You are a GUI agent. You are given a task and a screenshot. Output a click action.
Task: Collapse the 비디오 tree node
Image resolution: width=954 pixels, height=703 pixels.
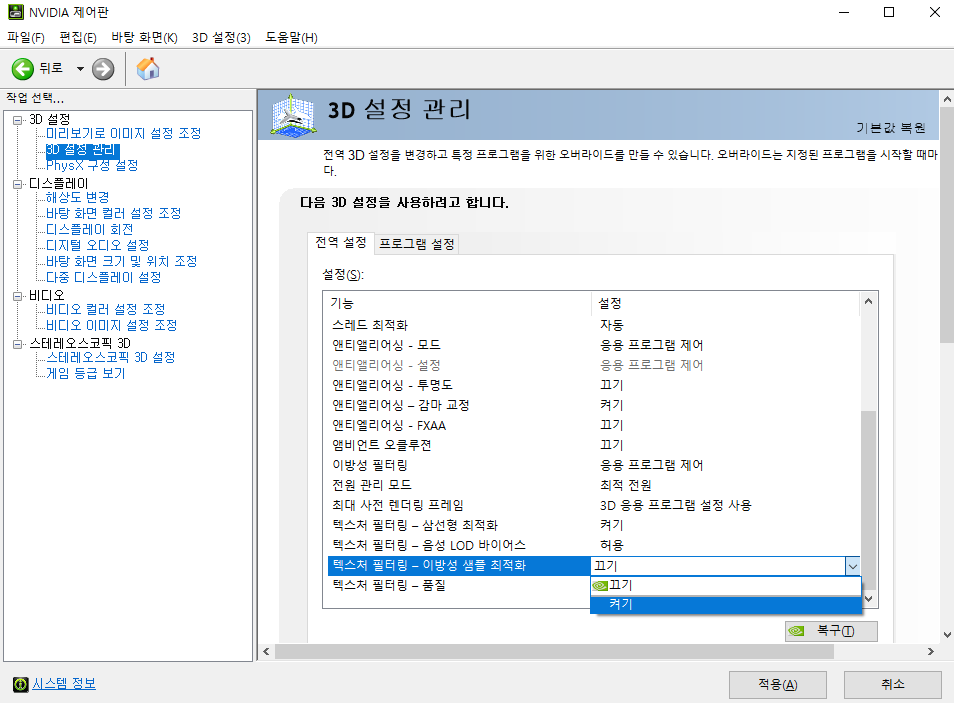click(x=18, y=296)
